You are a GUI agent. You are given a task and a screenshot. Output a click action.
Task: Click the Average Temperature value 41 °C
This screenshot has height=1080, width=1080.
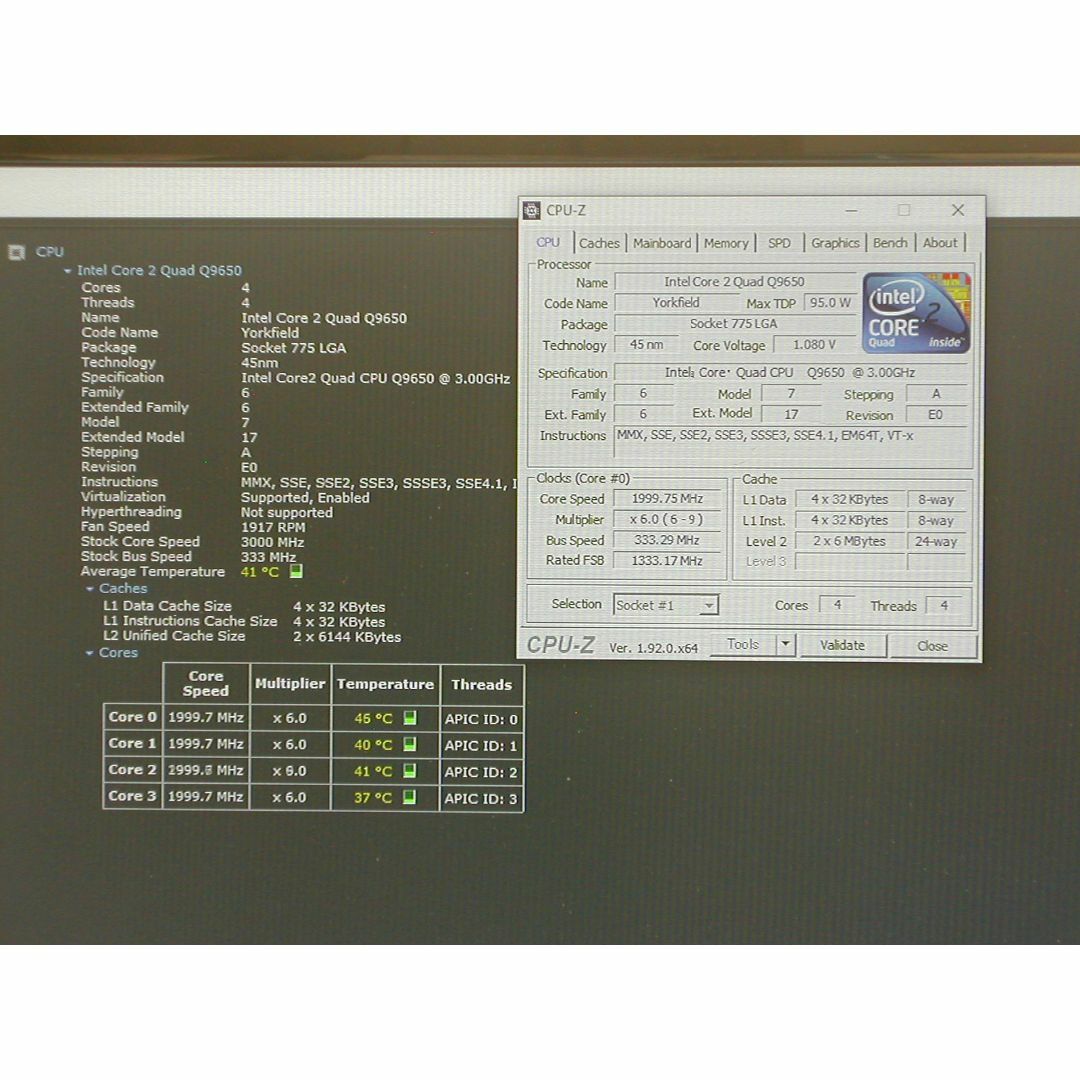(x=260, y=572)
